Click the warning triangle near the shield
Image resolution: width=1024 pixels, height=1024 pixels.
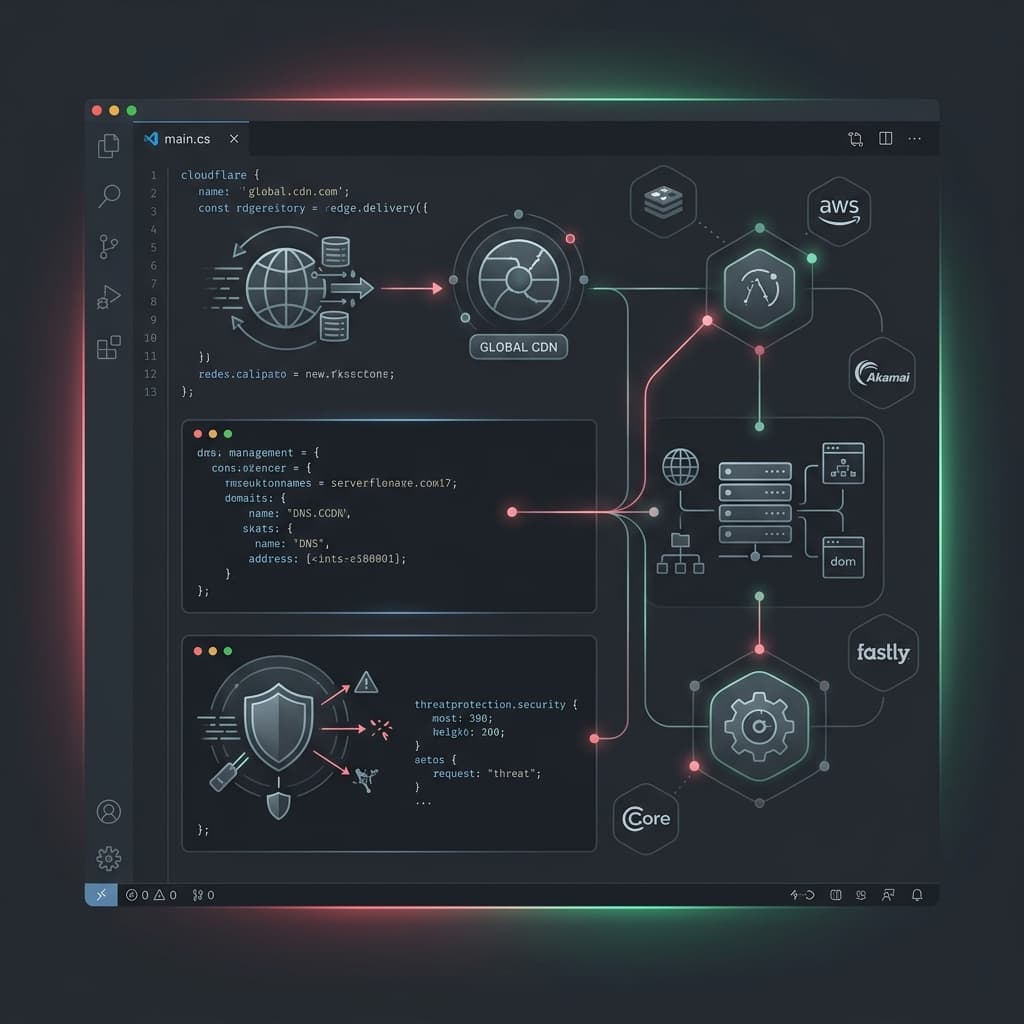click(x=366, y=682)
